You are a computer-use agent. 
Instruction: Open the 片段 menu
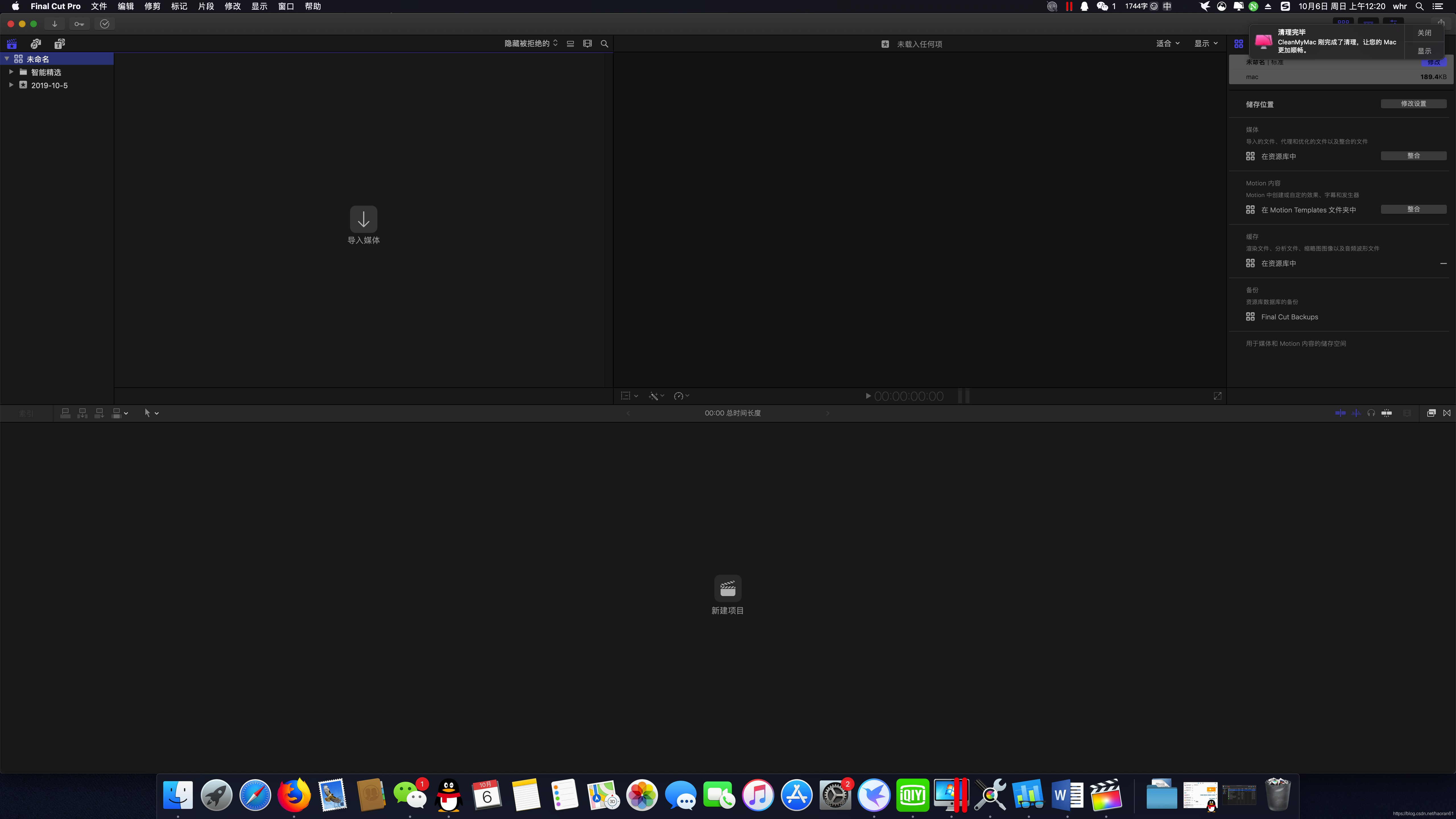click(x=206, y=6)
